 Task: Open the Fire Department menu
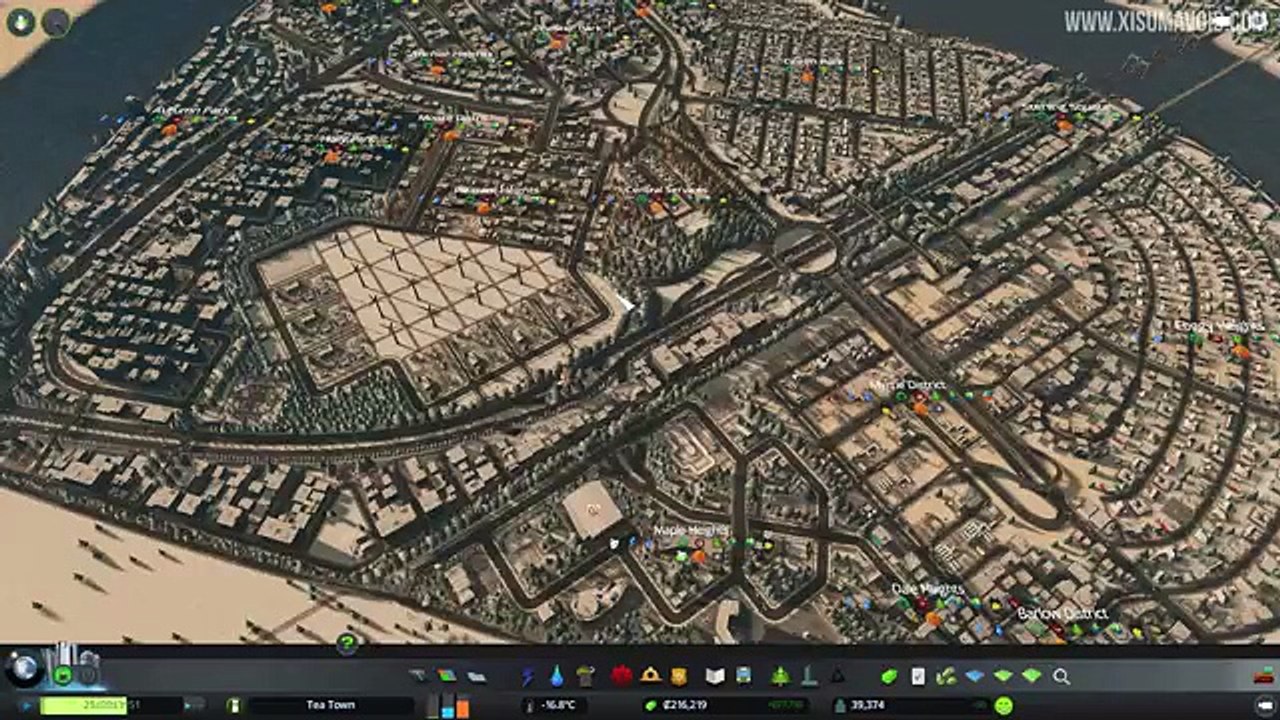(650, 677)
